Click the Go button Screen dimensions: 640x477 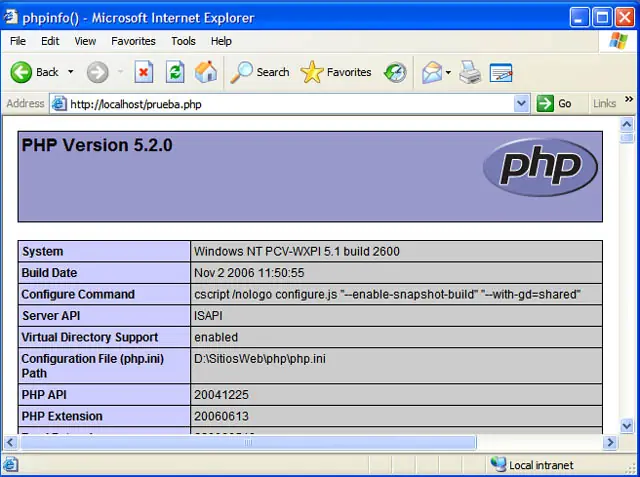[554, 104]
